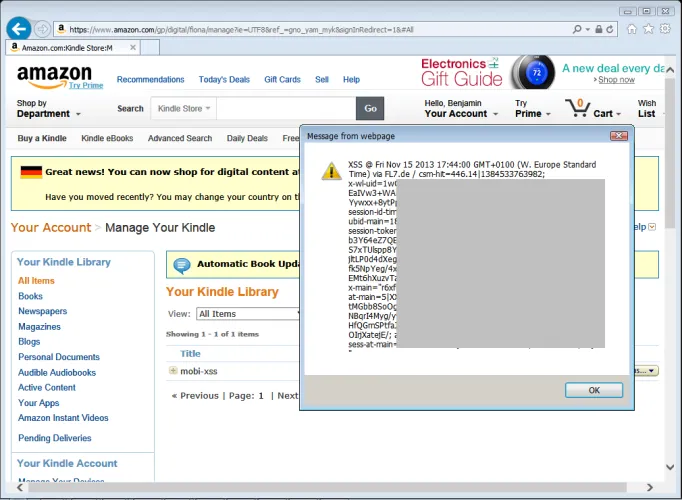Select the Kindle eBooks nav item
The height and width of the screenshot is (500, 682).
click(x=107, y=139)
